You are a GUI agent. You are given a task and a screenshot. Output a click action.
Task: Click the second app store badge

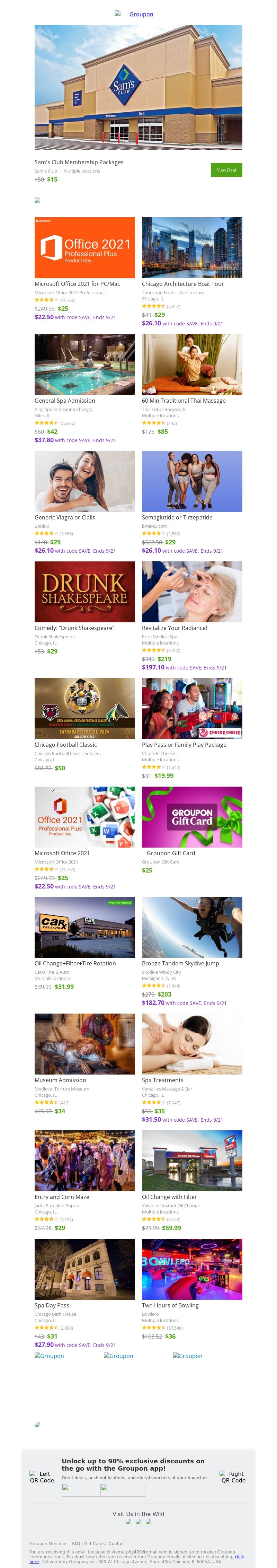[x=123, y=1490]
